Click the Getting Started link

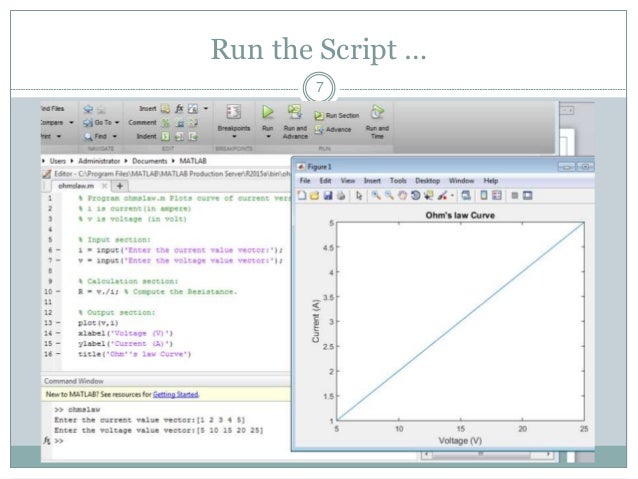[175, 394]
